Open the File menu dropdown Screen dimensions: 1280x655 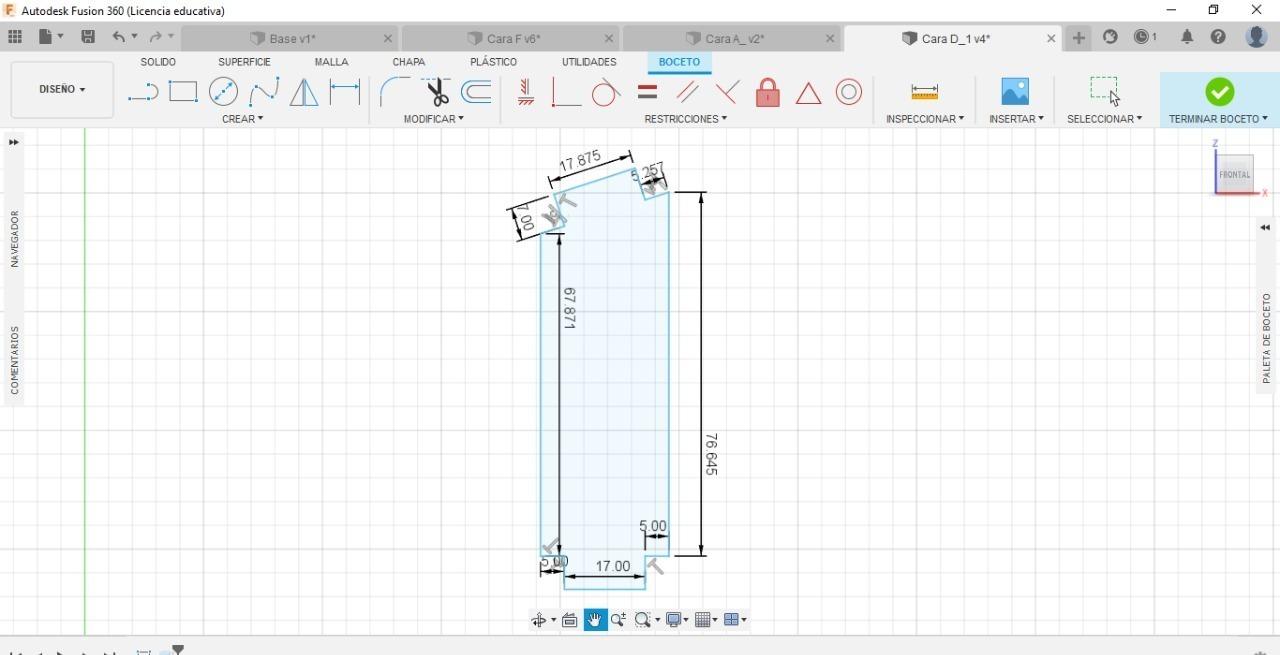coord(51,37)
